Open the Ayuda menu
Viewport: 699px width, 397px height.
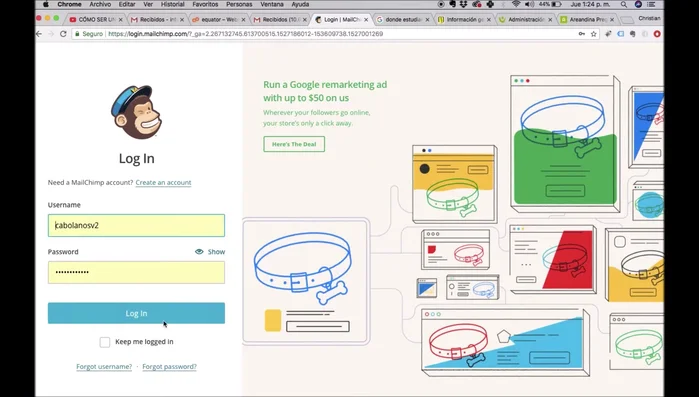[x=300, y=4]
